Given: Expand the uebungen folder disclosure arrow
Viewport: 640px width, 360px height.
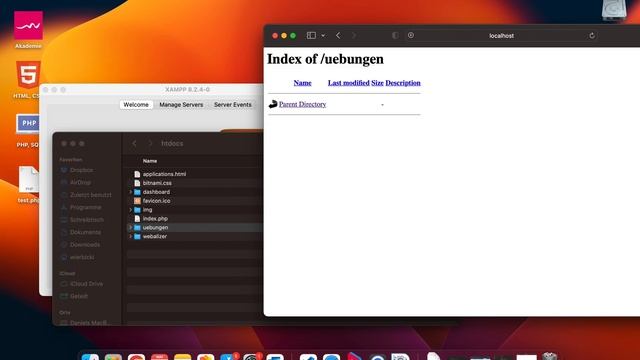Looking at the screenshot, I should (131, 227).
